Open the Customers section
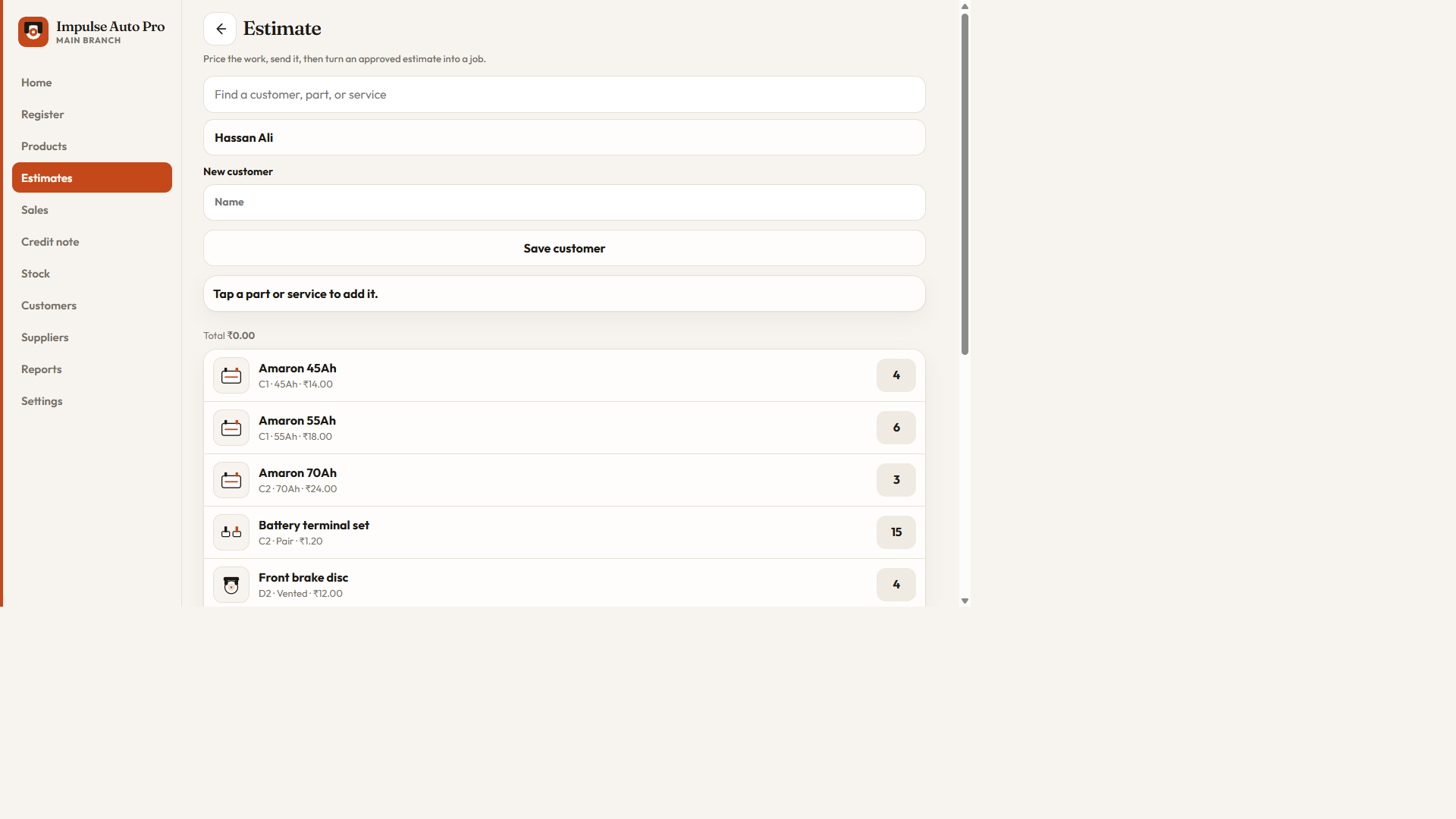 click(92, 306)
